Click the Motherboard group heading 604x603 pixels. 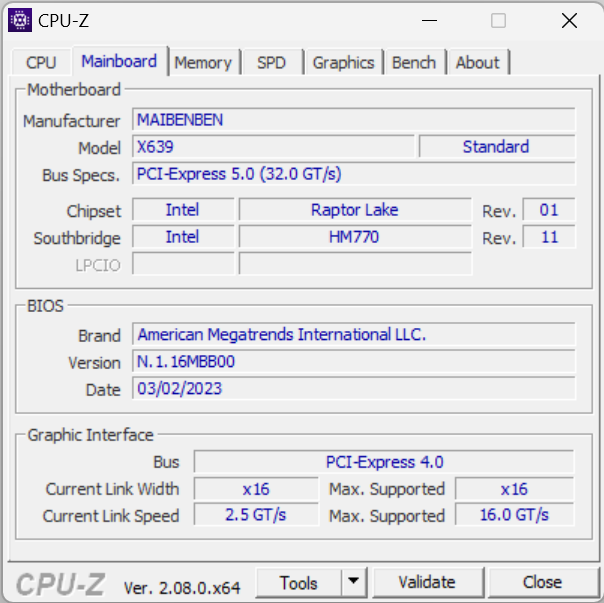pyautogui.click(x=74, y=90)
